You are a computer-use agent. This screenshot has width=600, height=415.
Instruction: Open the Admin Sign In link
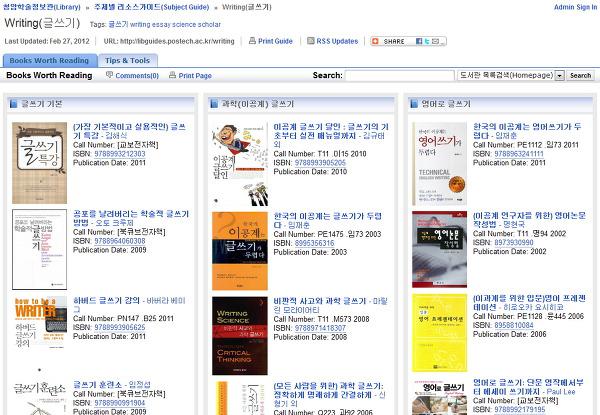[x=575, y=7]
